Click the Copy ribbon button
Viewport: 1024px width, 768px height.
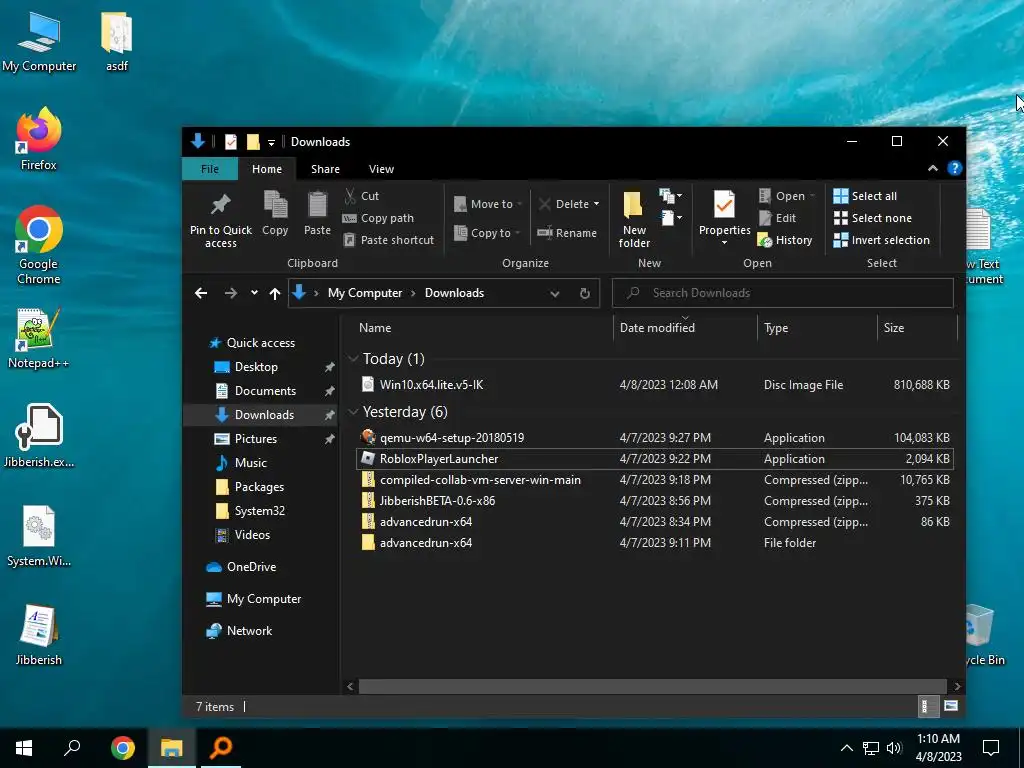tap(275, 214)
